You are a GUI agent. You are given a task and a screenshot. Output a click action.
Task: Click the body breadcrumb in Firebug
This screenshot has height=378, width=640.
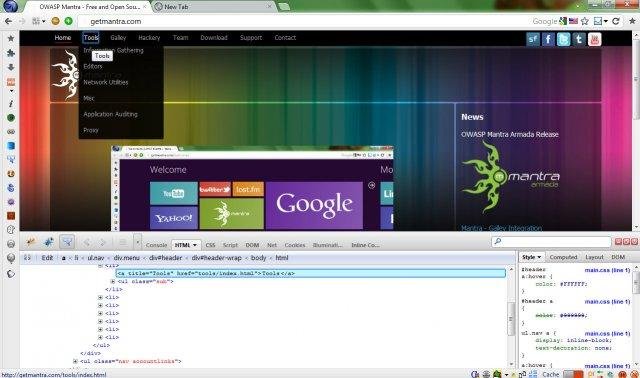point(258,258)
